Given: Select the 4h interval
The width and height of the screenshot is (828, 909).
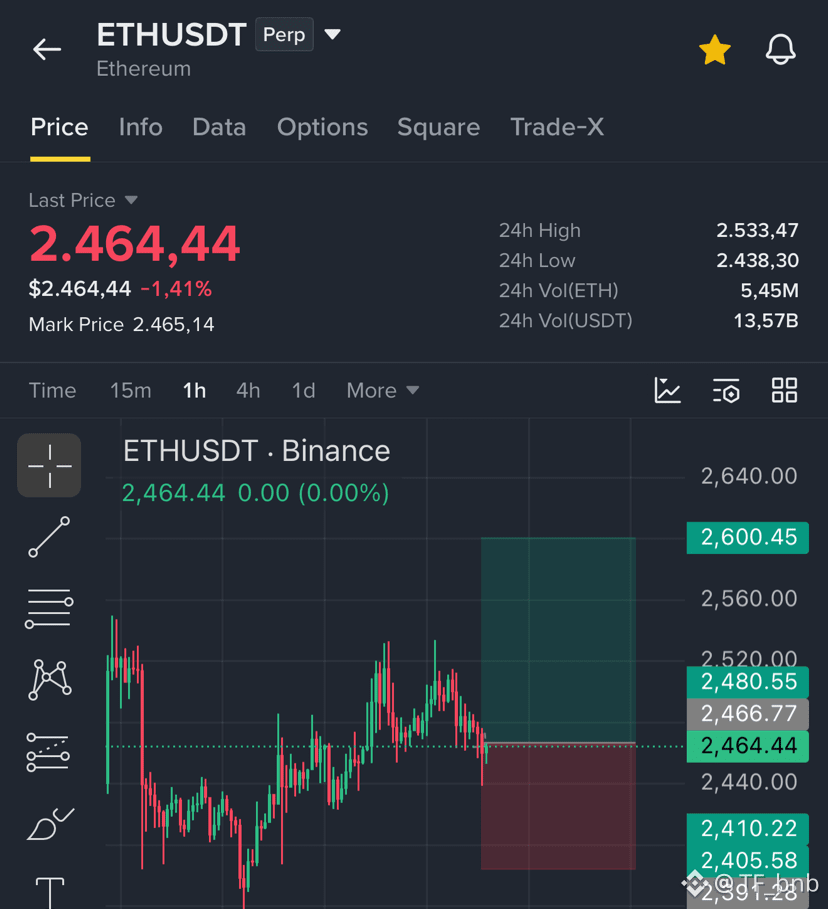Looking at the screenshot, I should click(x=248, y=391).
